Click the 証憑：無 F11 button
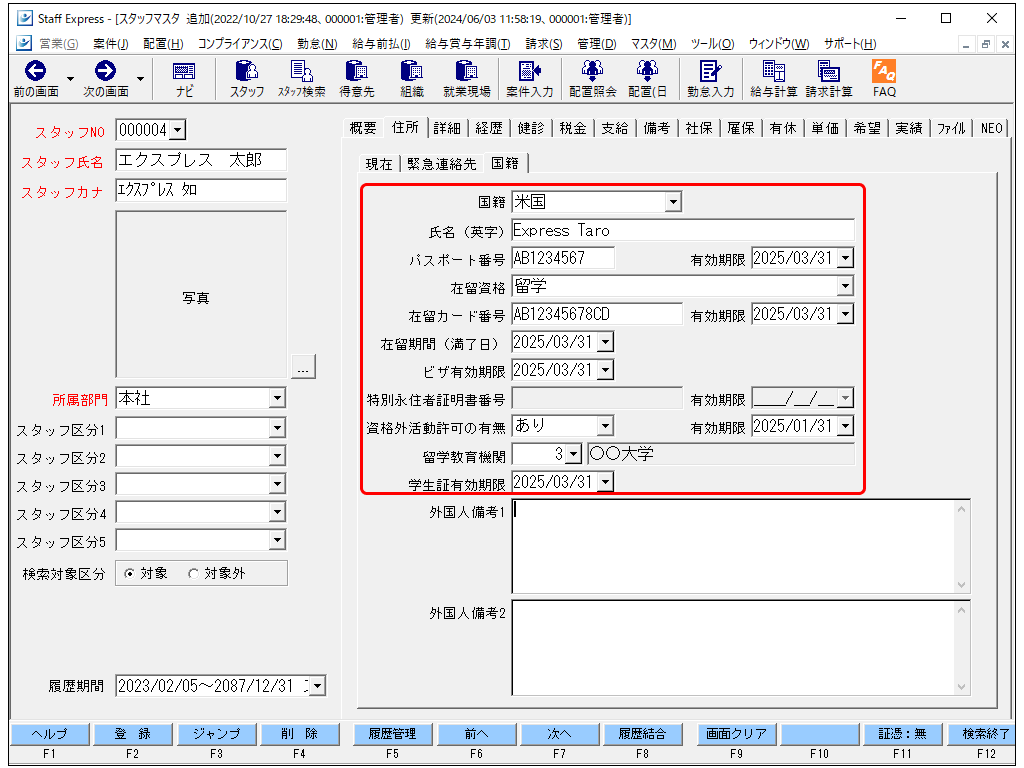This screenshot has height=768, width=1024. pos(903,734)
